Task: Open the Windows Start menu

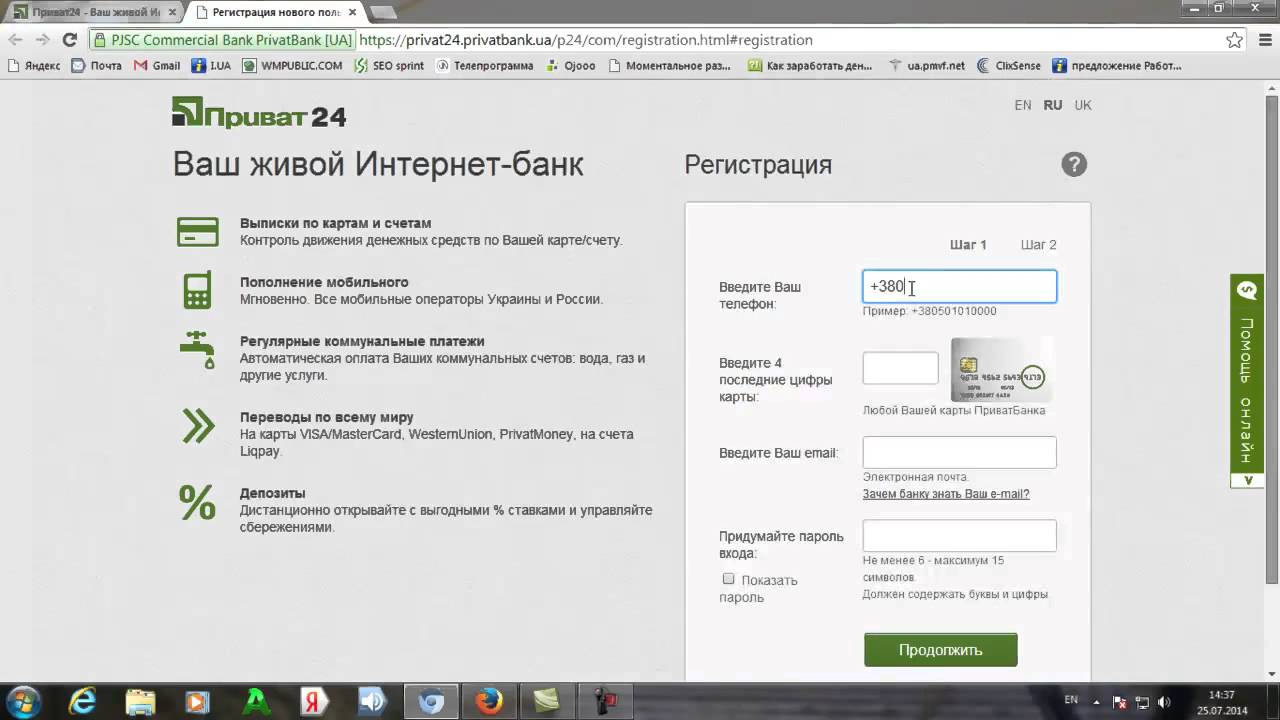Action: pyautogui.click(x=23, y=702)
